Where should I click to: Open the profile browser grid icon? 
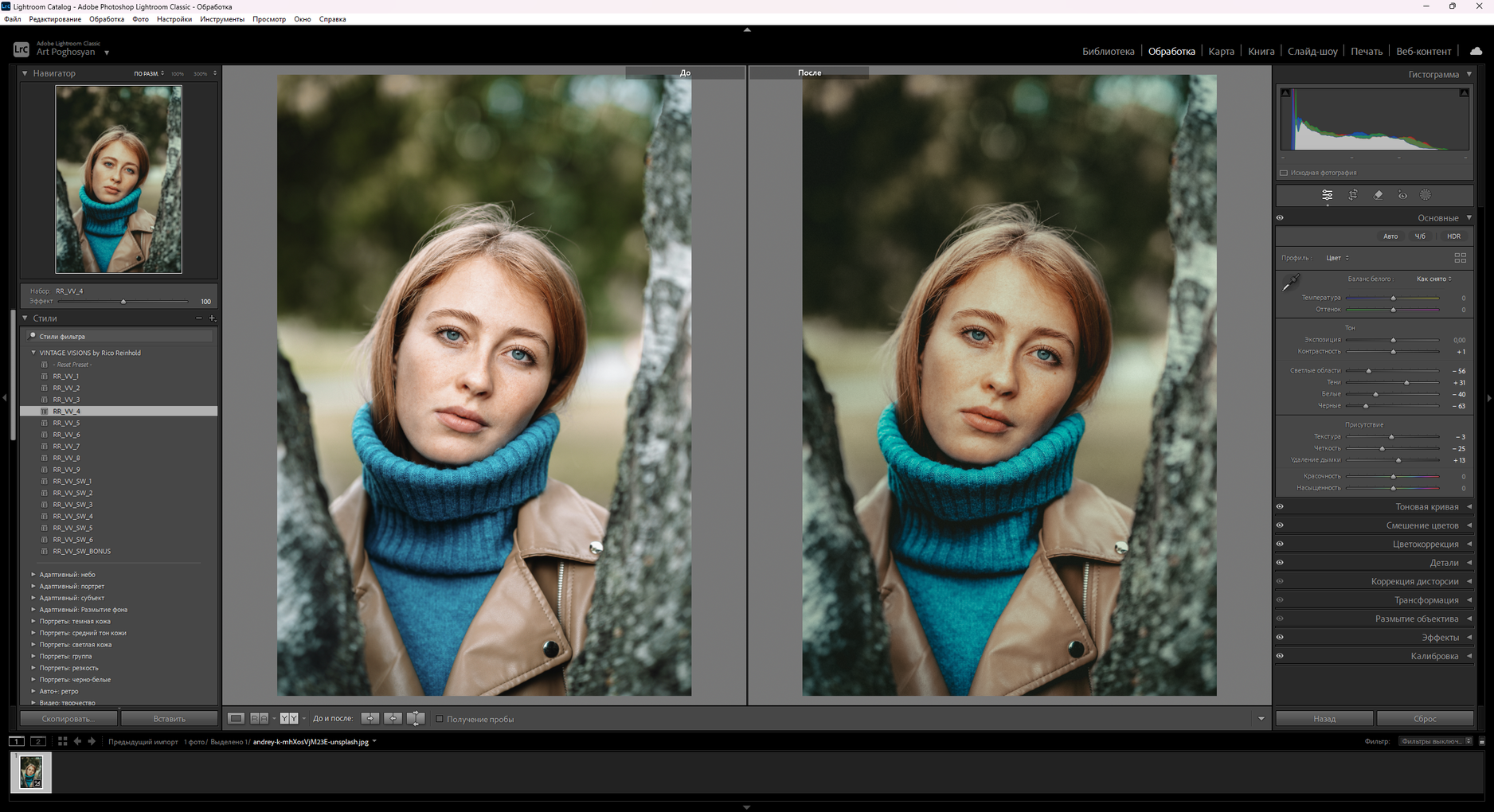click(x=1460, y=258)
